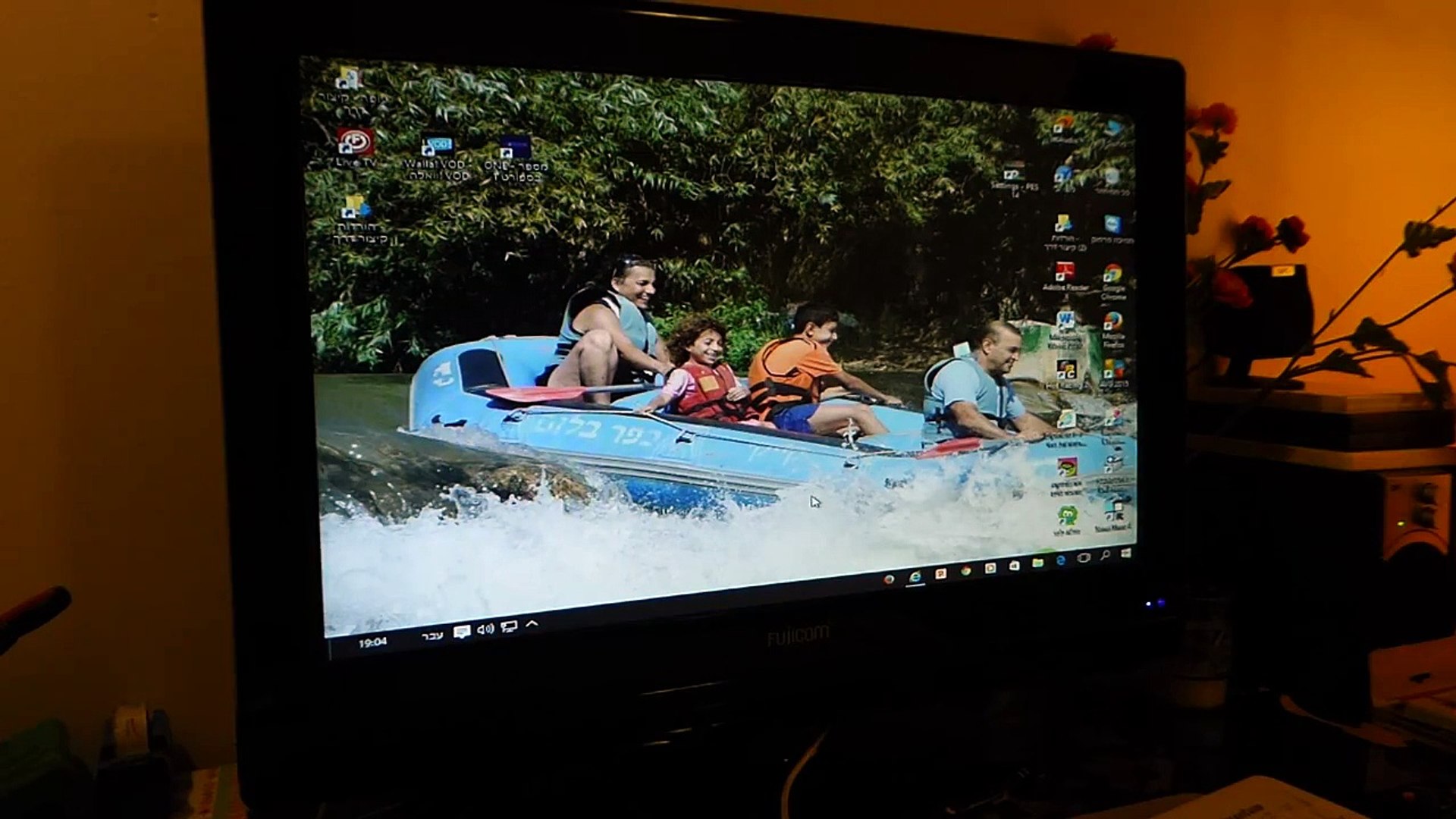The image size is (1456, 819).
Task: Open Microsoft Edge from the taskbar
Action: click(1061, 560)
